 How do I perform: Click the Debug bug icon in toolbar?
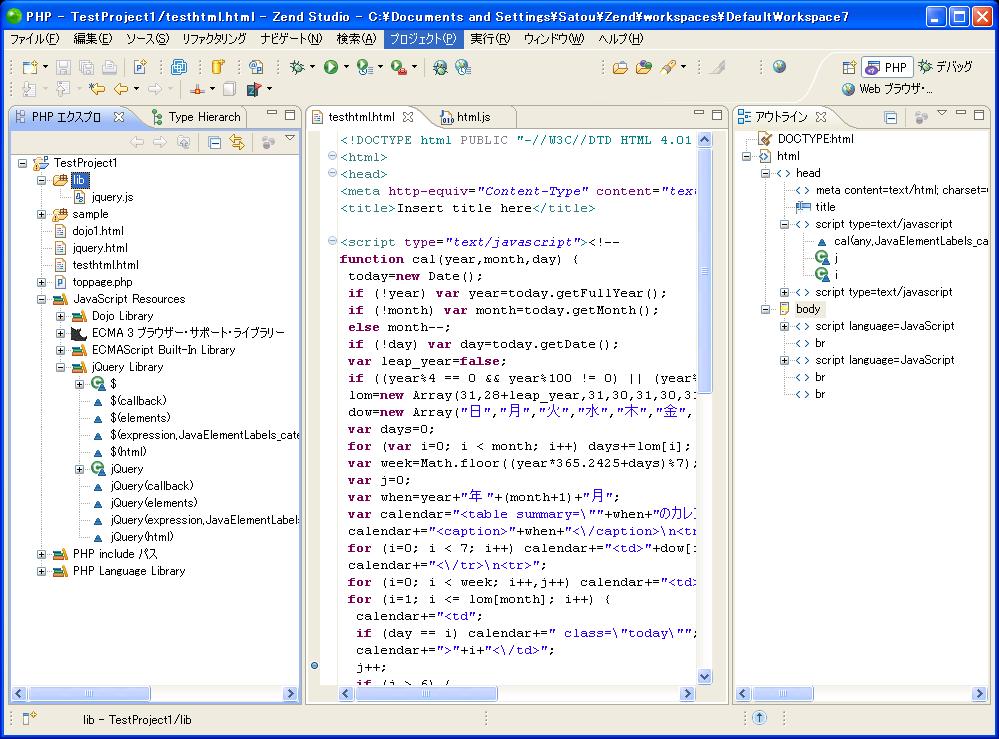click(296, 67)
